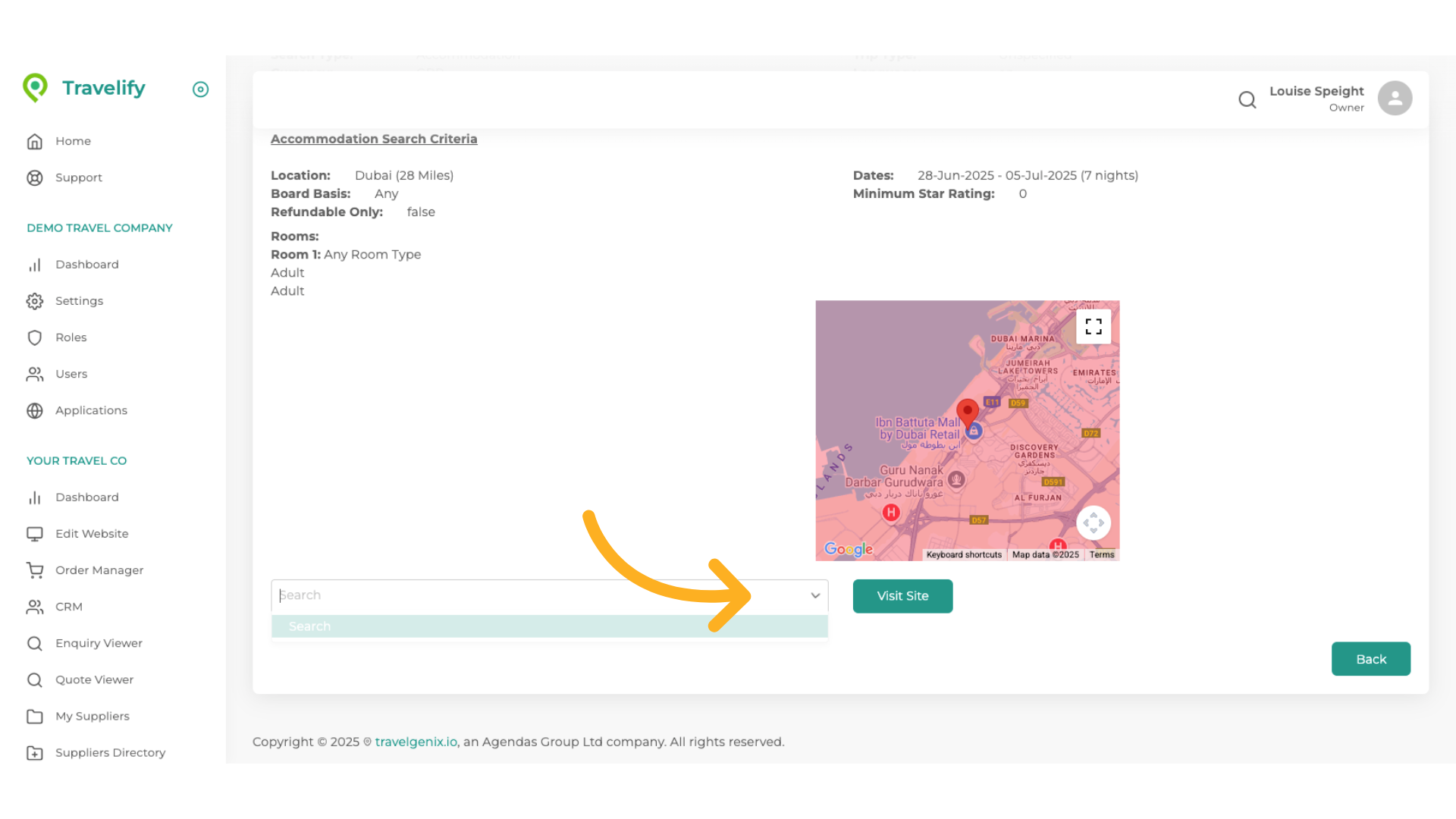1456x819 pixels.
Task: Expand the Search dropdown chevron
Action: click(x=815, y=596)
